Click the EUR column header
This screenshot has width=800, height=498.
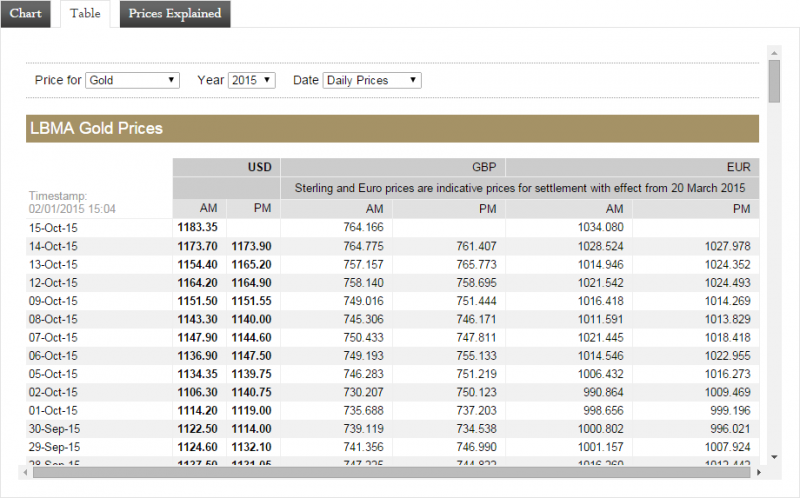tap(633, 167)
